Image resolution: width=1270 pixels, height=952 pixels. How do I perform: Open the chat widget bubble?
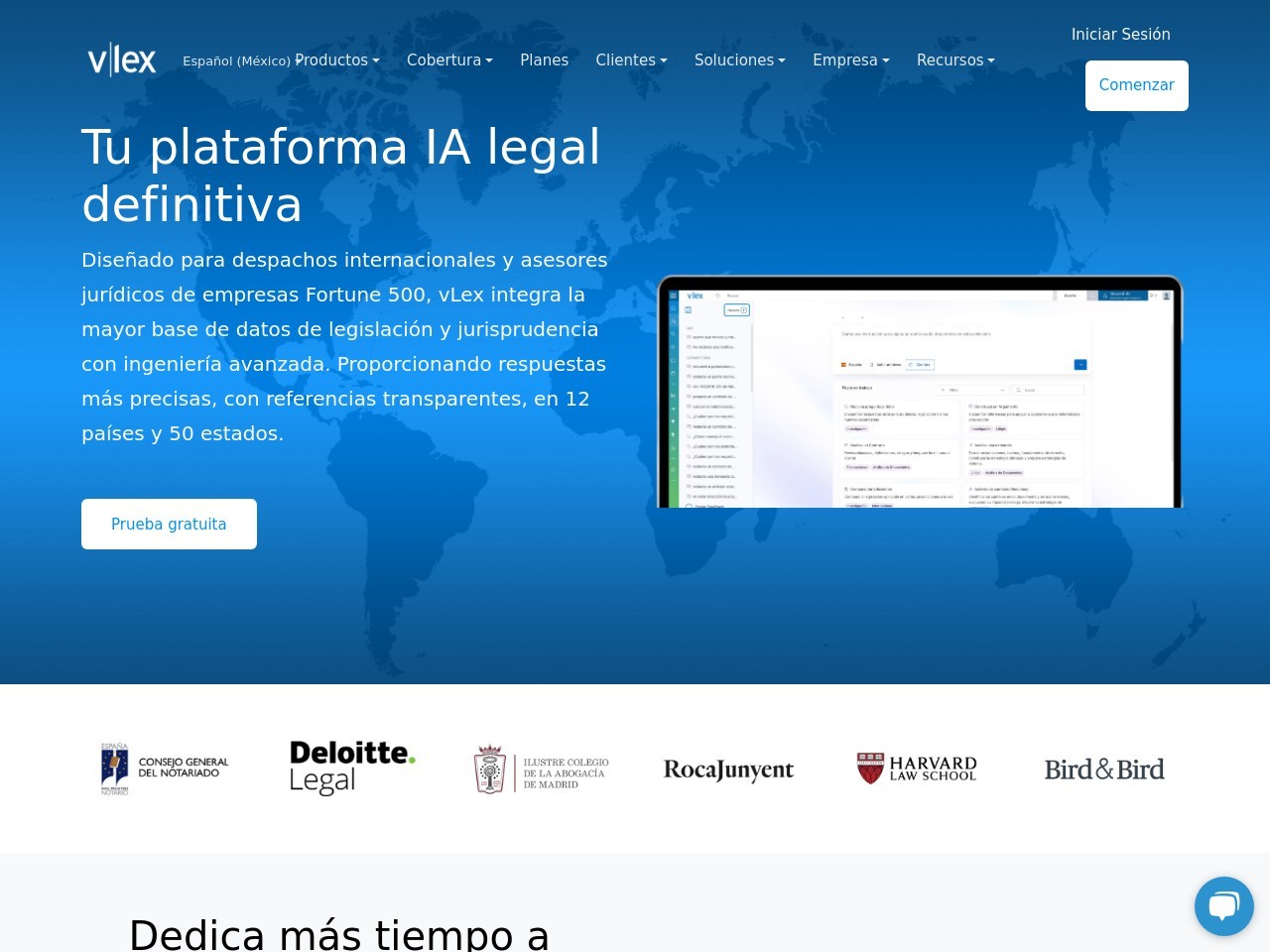pos(1223,905)
